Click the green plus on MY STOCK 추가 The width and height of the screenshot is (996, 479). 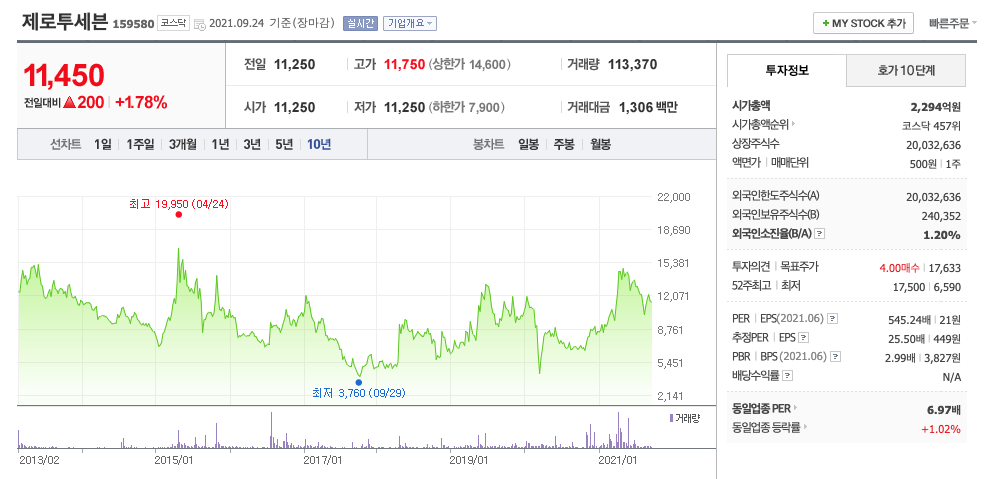825,24
